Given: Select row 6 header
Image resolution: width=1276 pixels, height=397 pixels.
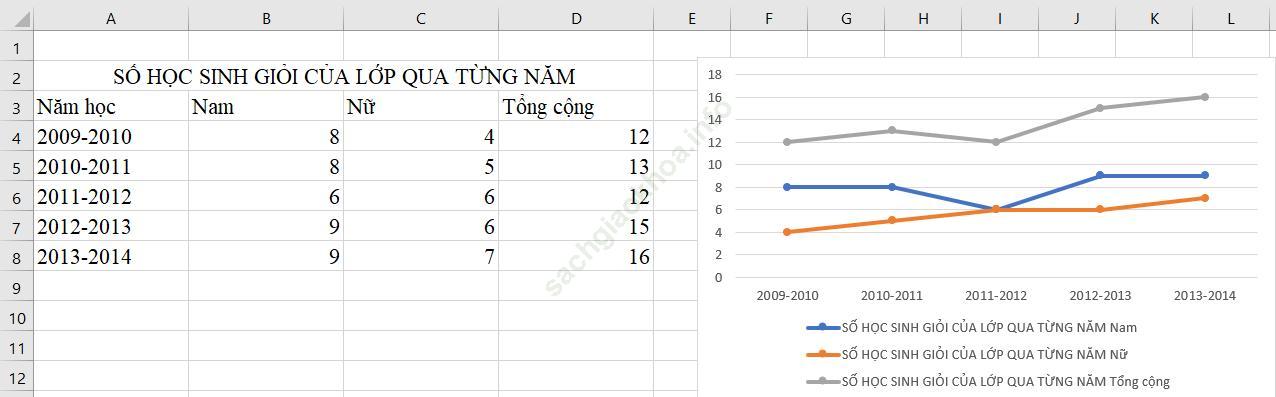Looking at the screenshot, I should (16, 196).
